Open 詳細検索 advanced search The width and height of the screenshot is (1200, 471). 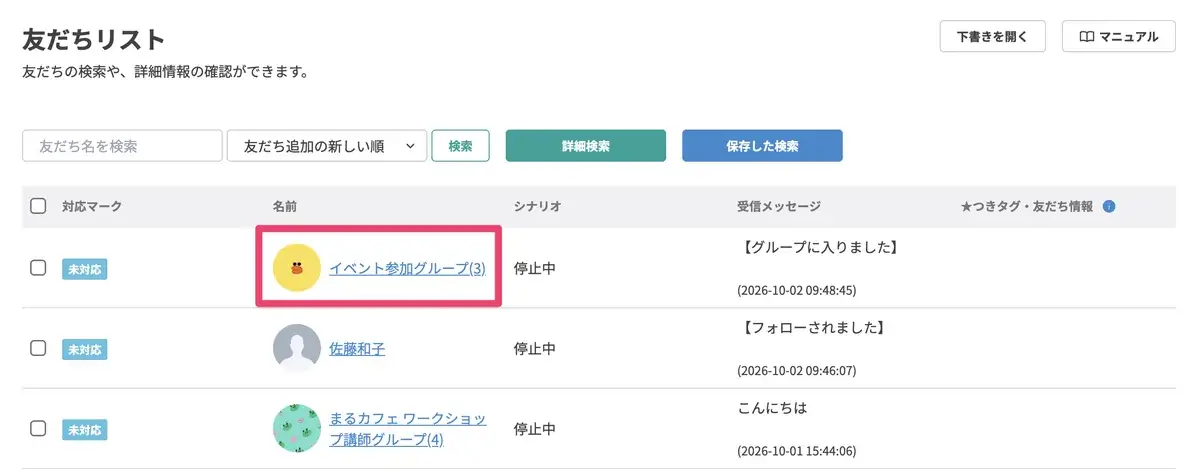point(586,146)
